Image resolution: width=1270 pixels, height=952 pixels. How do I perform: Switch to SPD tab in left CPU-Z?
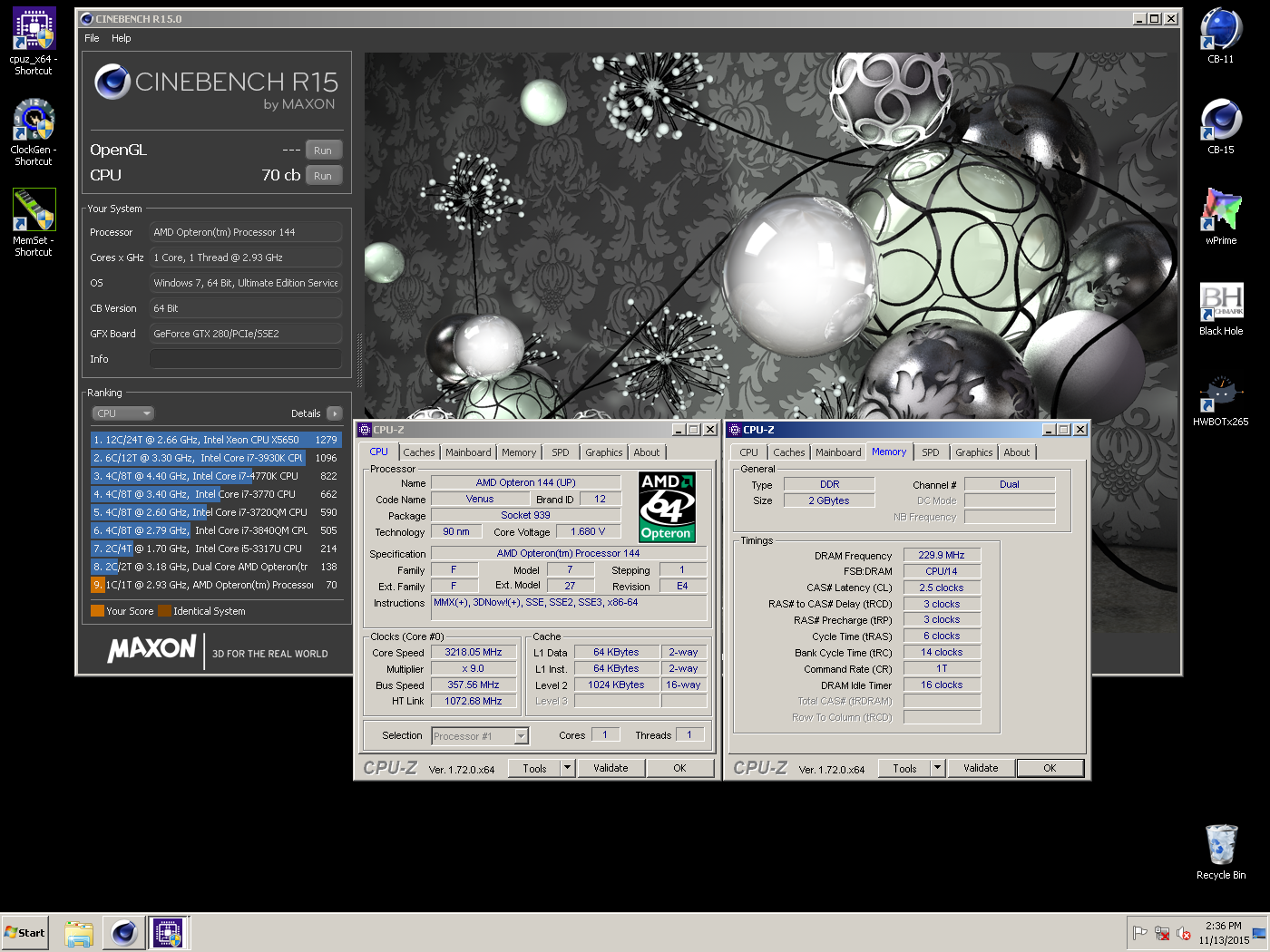click(x=561, y=452)
